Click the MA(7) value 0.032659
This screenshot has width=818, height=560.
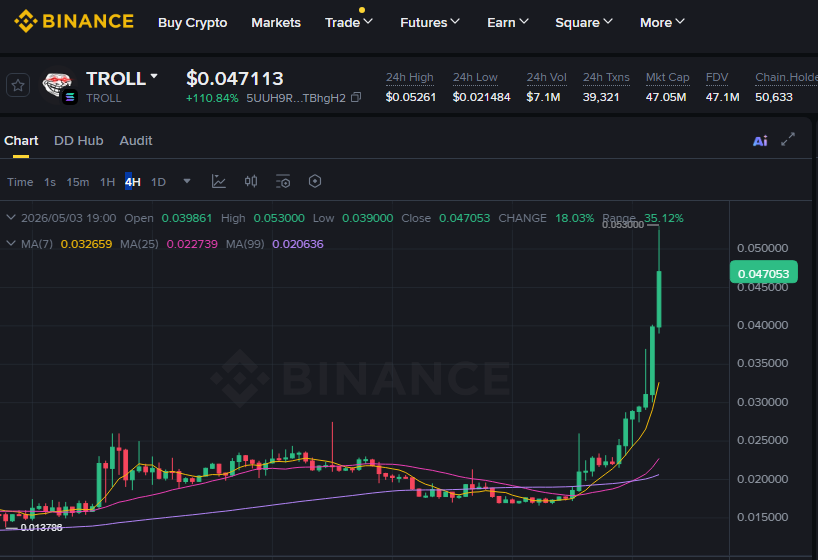tap(86, 244)
